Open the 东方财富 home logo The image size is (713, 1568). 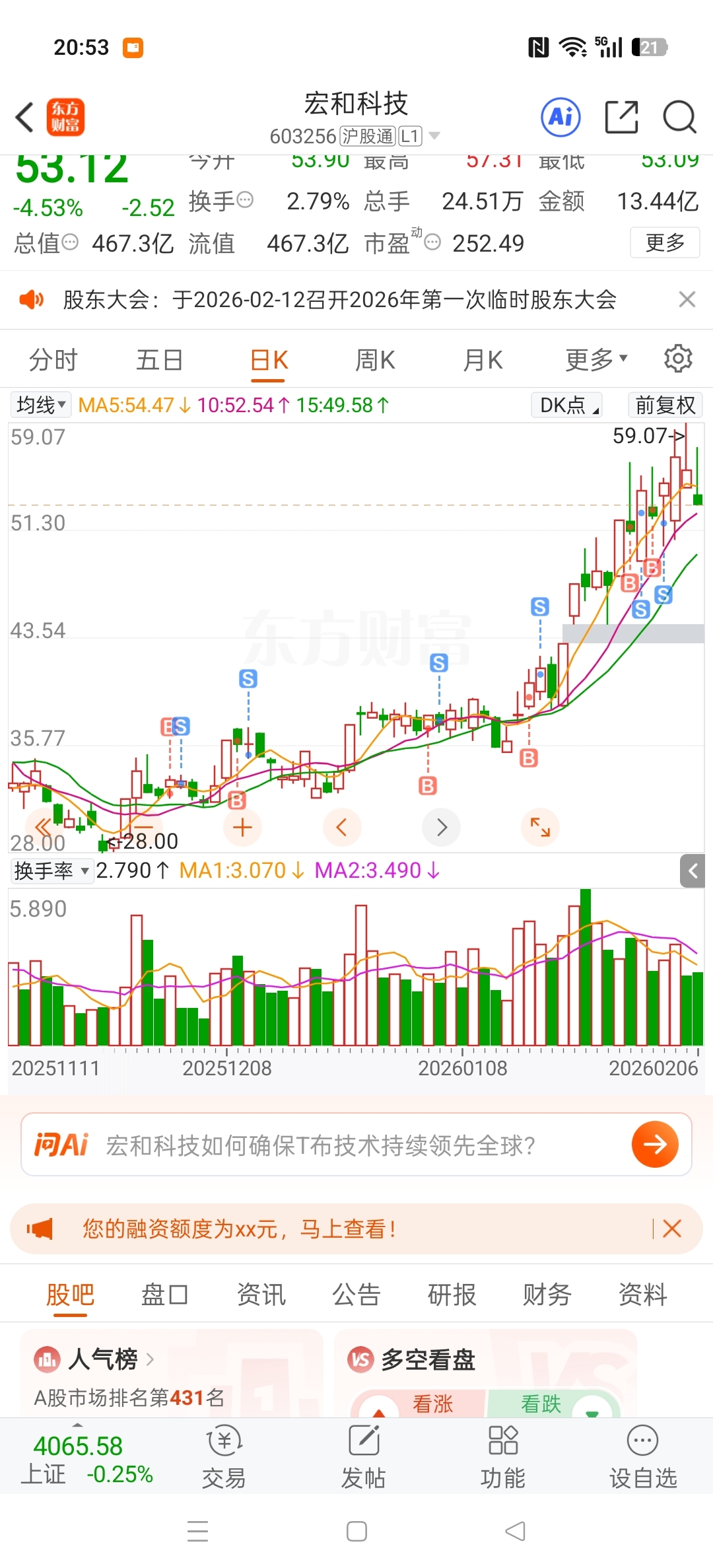tap(65, 118)
